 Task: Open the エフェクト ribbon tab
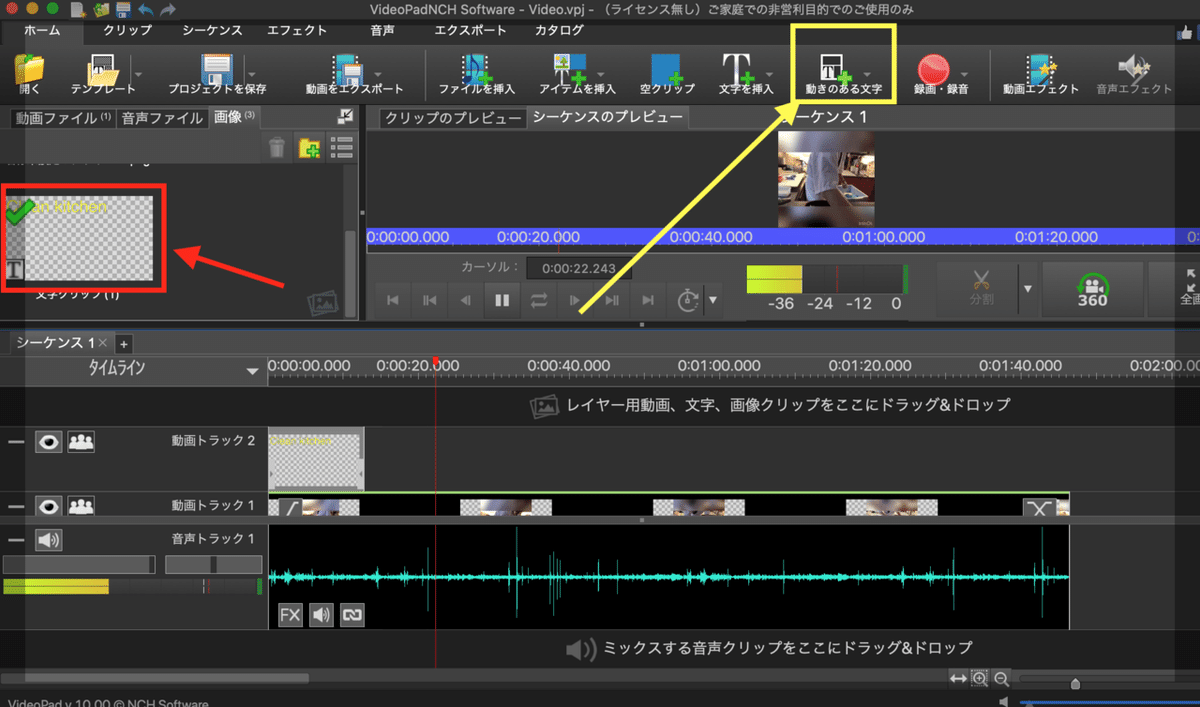click(x=297, y=30)
